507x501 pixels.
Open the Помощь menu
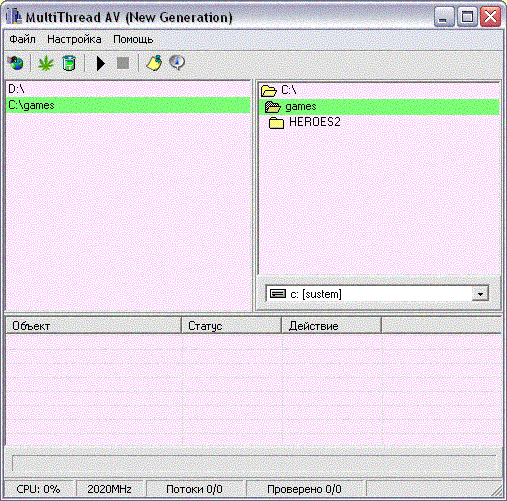pyautogui.click(x=133, y=39)
